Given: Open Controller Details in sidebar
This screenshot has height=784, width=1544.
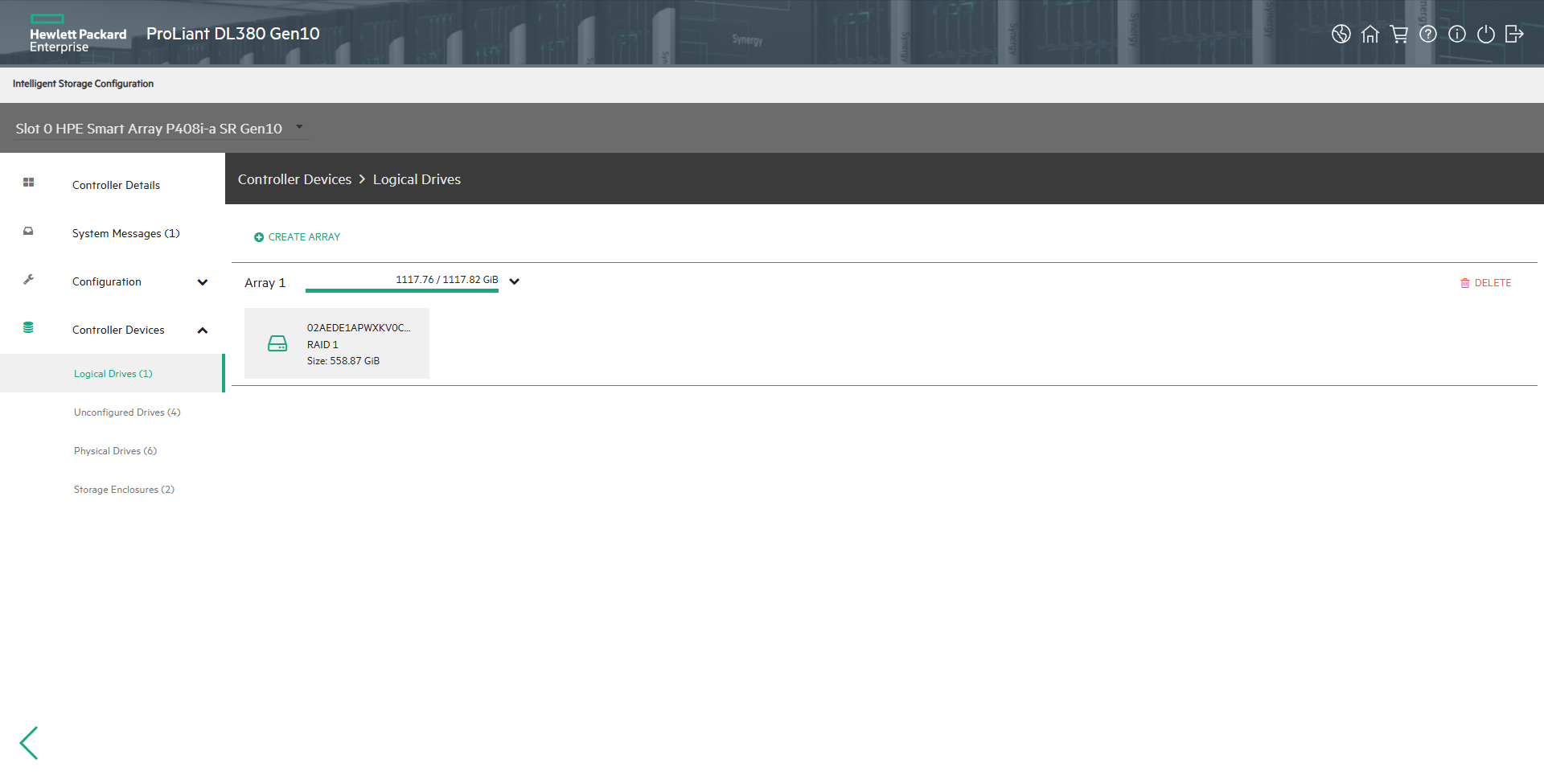Looking at the screenshot, I should click(116, 185).
